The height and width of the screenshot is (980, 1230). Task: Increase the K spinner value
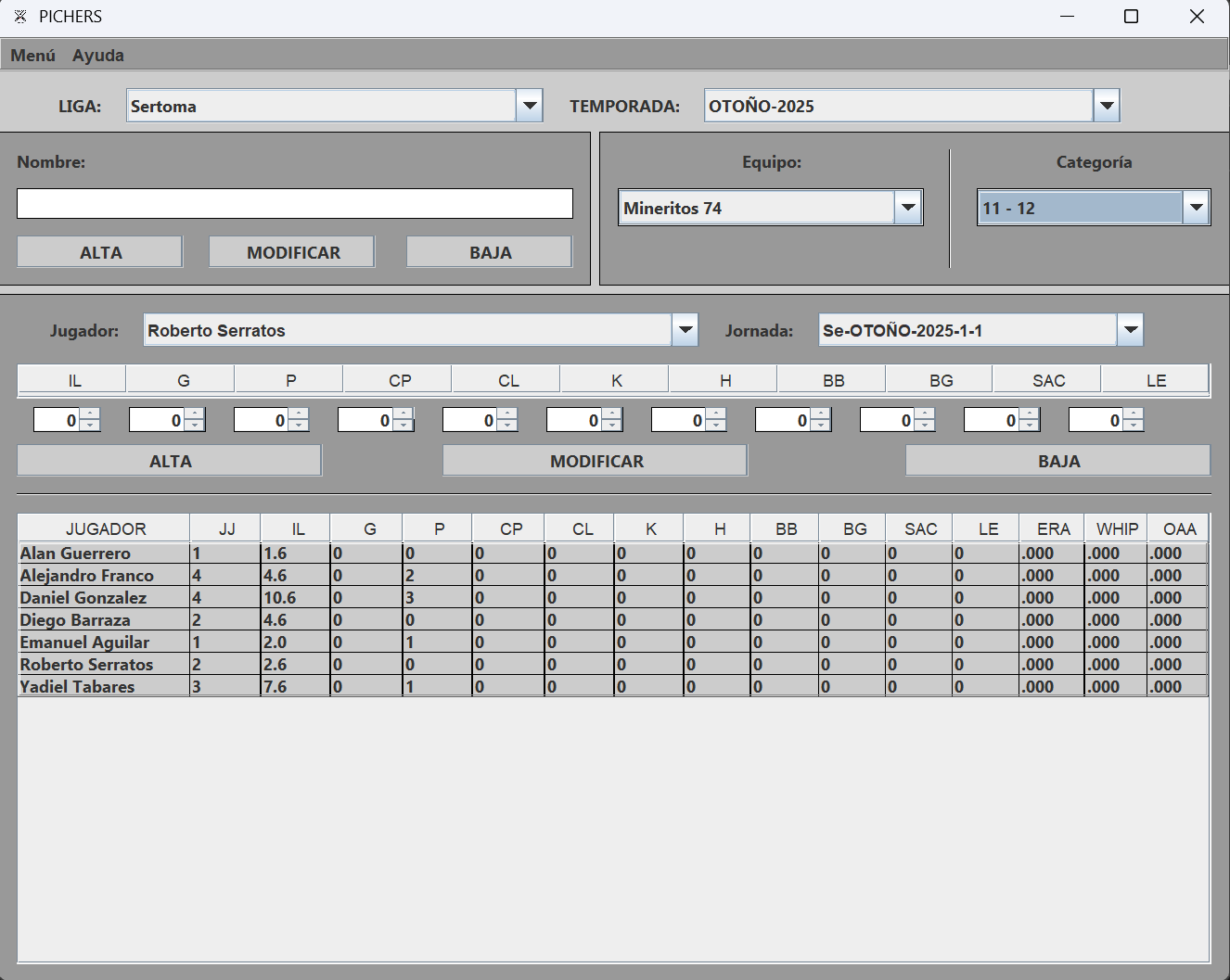(x=612, y=414)
